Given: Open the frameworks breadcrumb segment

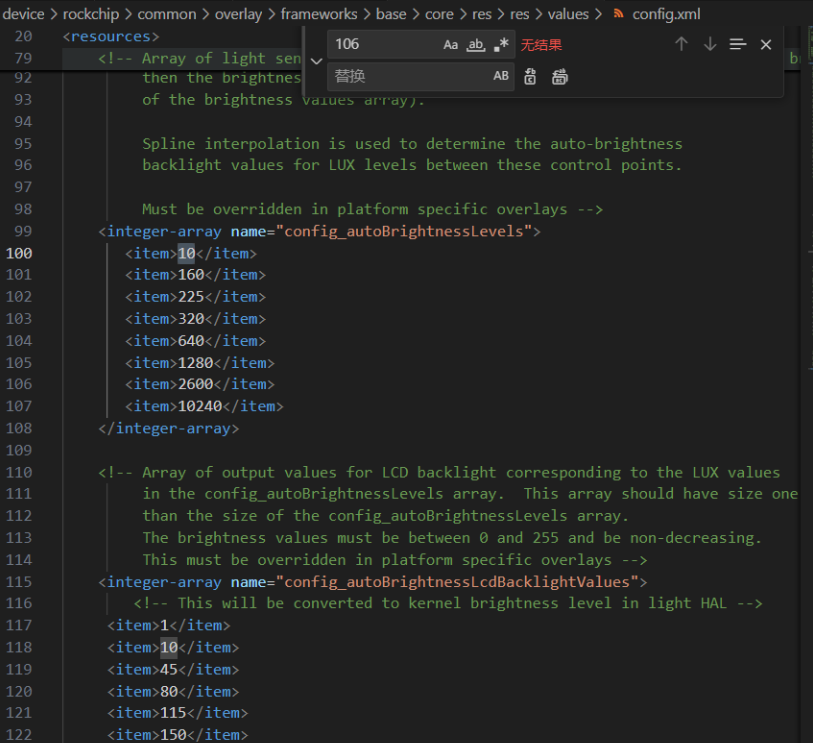Looking at the screenshot, I should pyautogui.click(x=319, y=14).
